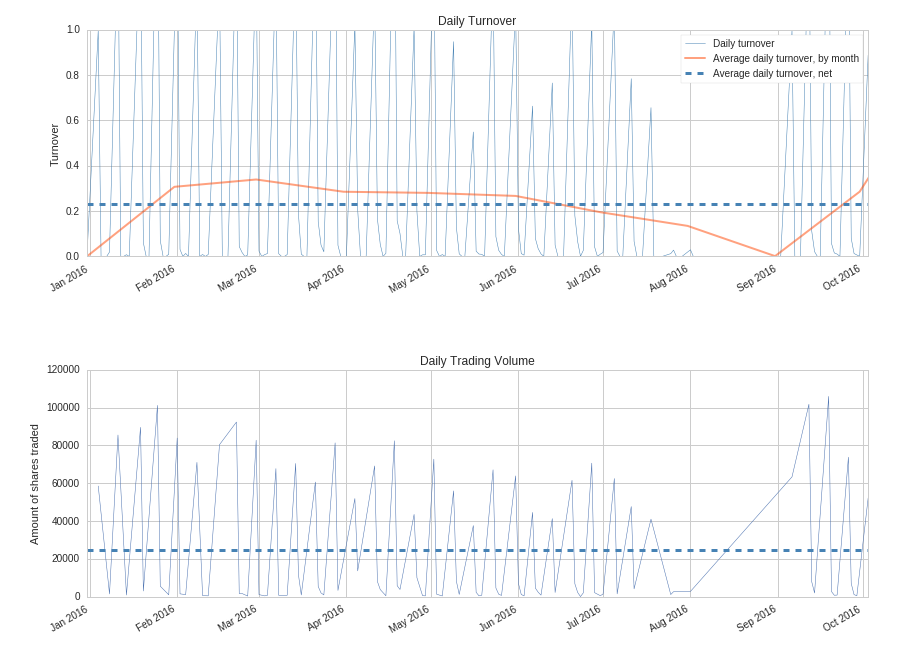The height and width of the screenshot is (659, 906).
Task: Click 'Jan 2016' under the Daily Turnover chart
Action: (69, 278)
